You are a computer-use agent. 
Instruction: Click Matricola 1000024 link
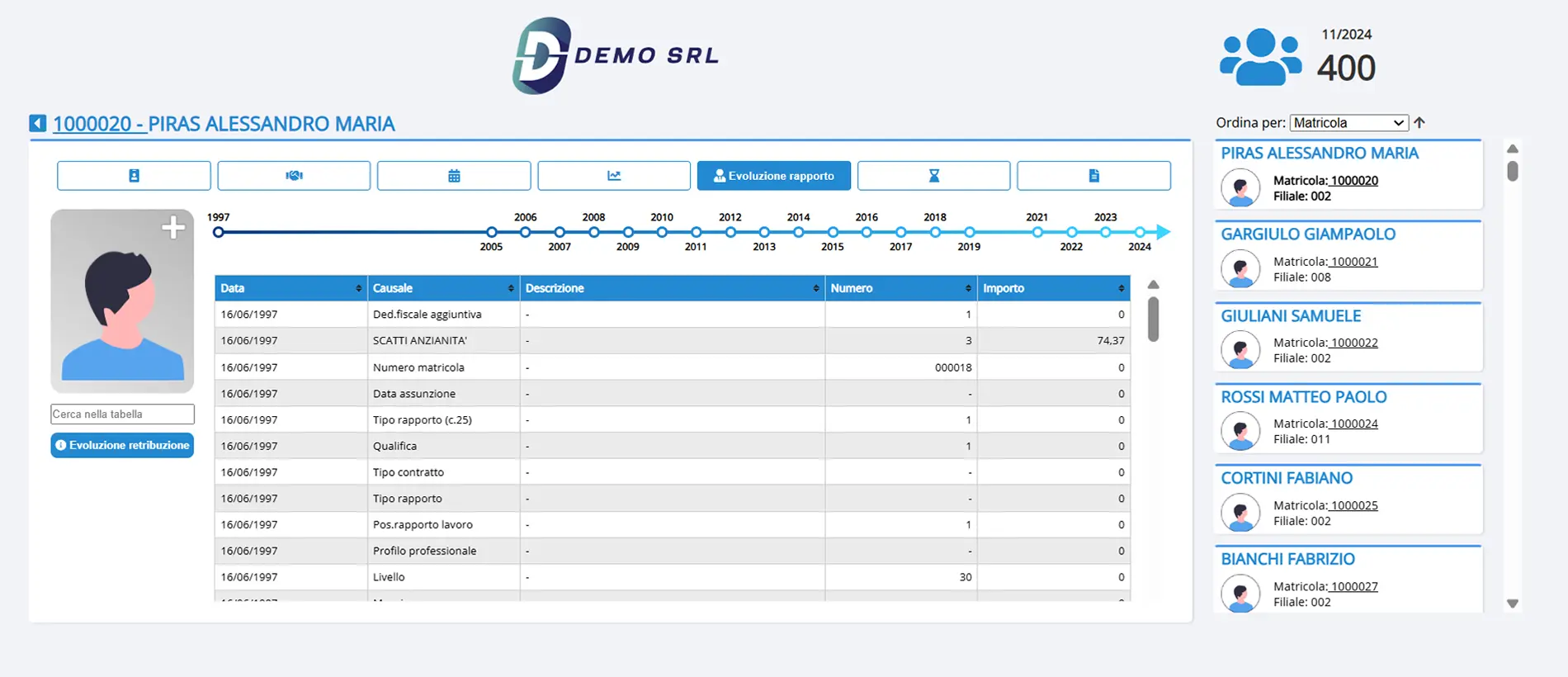coord(1353,424)
